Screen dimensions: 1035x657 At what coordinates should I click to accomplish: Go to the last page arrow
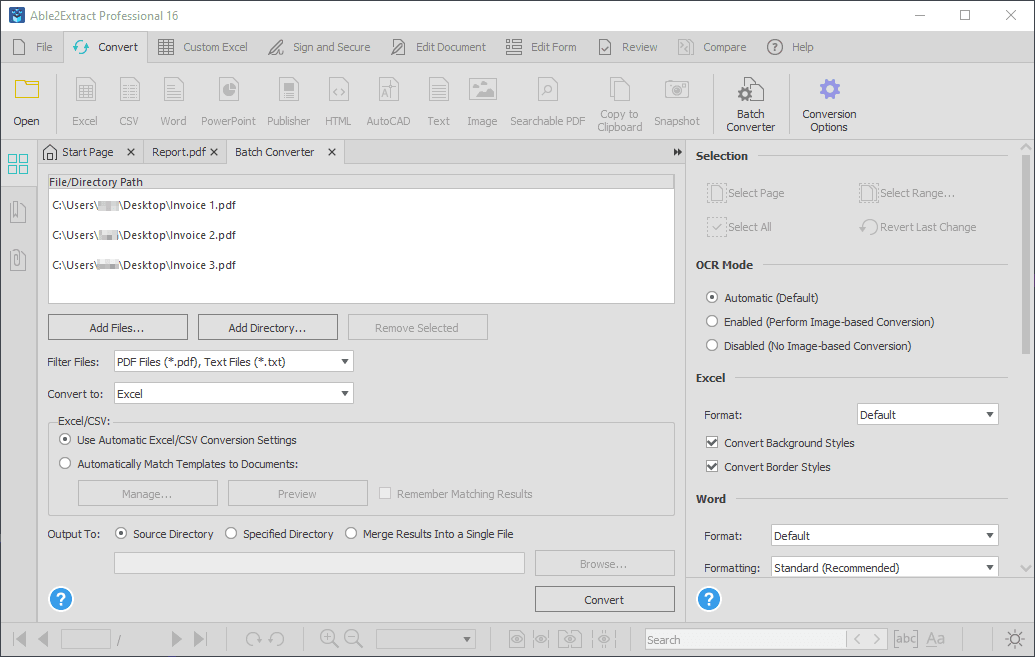[x=201, y=639]
